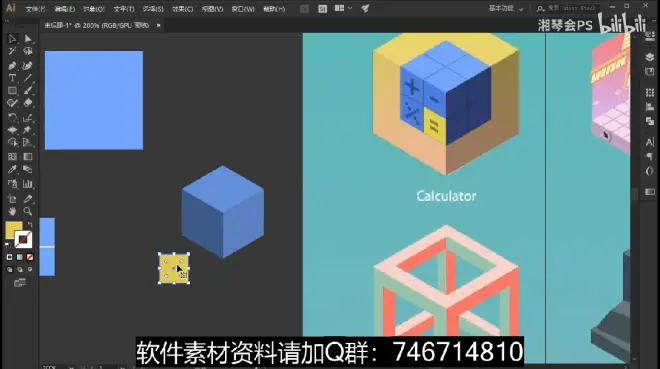Set the None fill mode button

click(30, 257)
